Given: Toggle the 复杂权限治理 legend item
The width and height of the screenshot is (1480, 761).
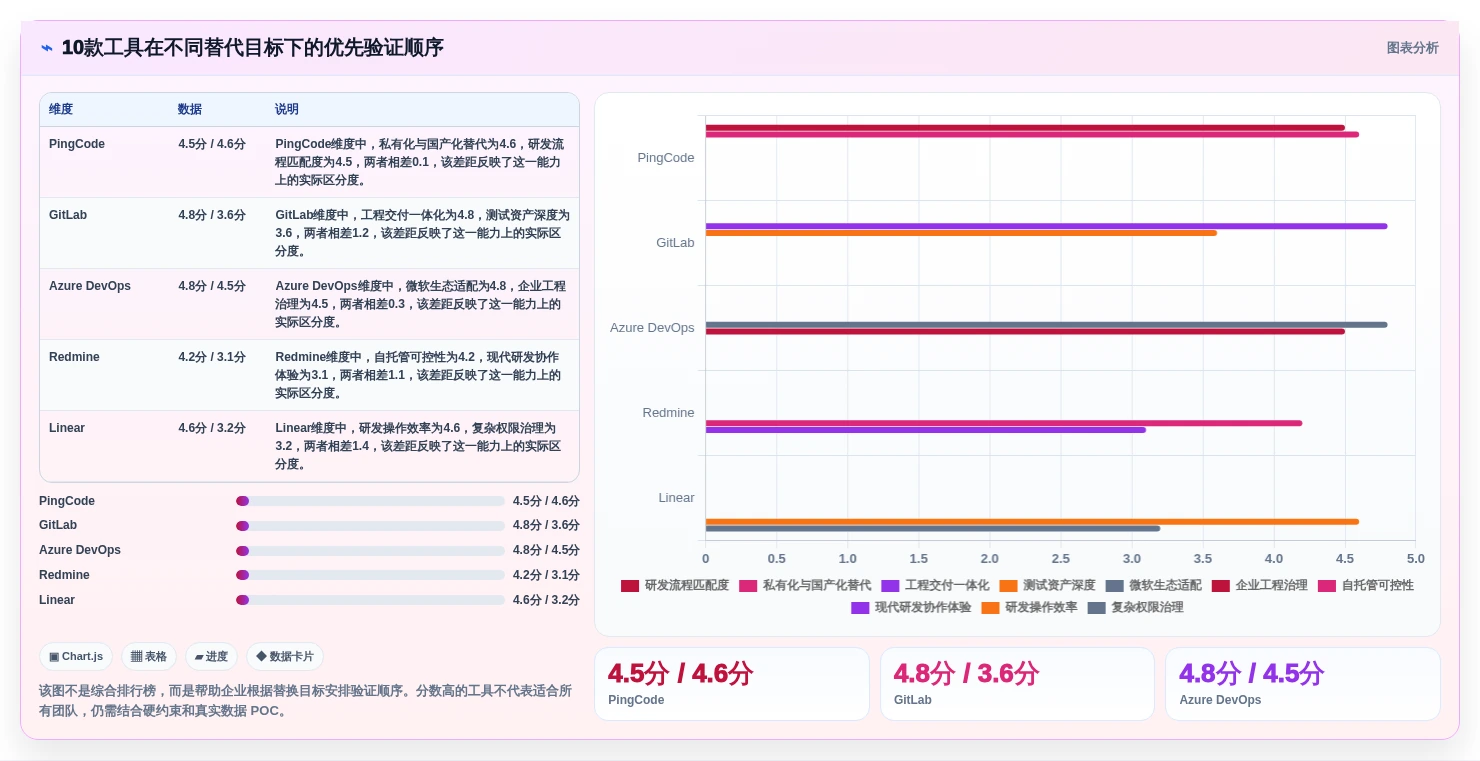Looking at the screenshot, I should (1135, 608).
